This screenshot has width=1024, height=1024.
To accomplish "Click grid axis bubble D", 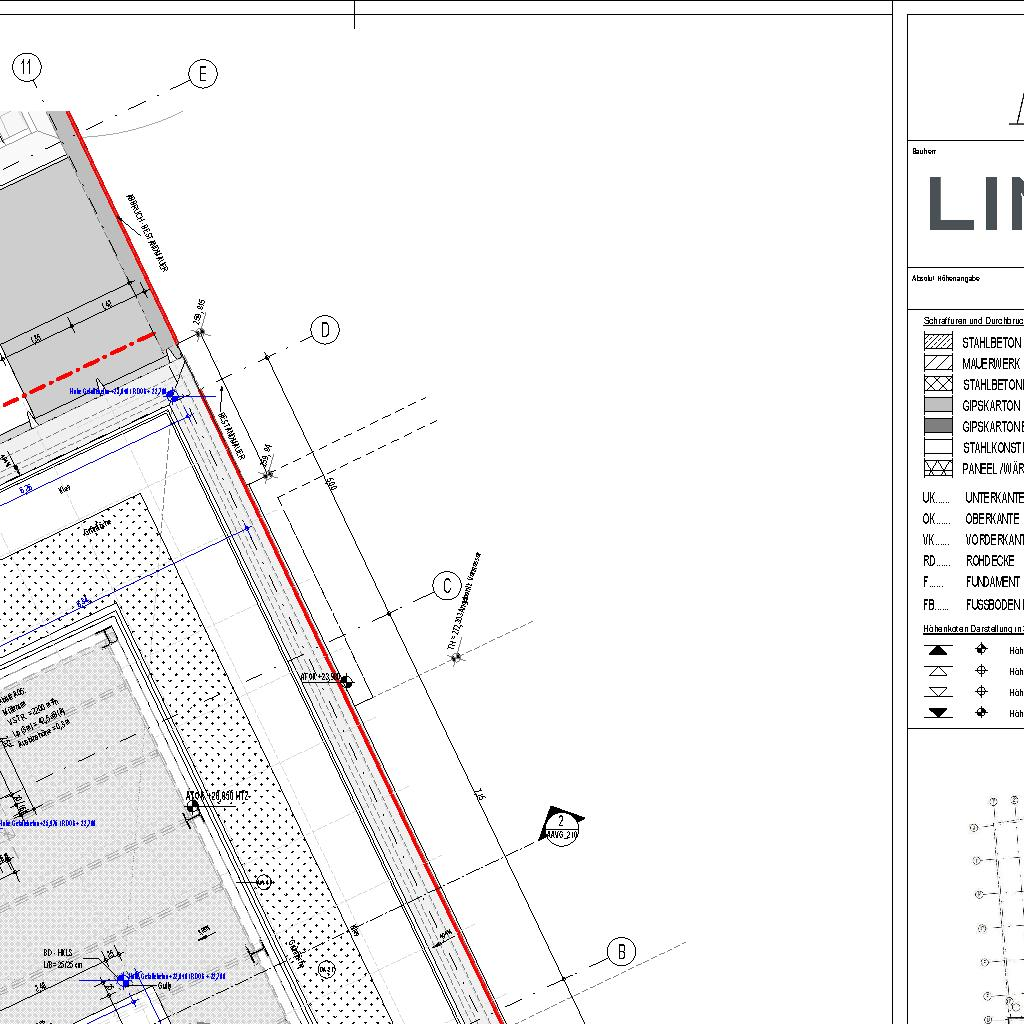I will pyautogui.click(x=325, y=330).
